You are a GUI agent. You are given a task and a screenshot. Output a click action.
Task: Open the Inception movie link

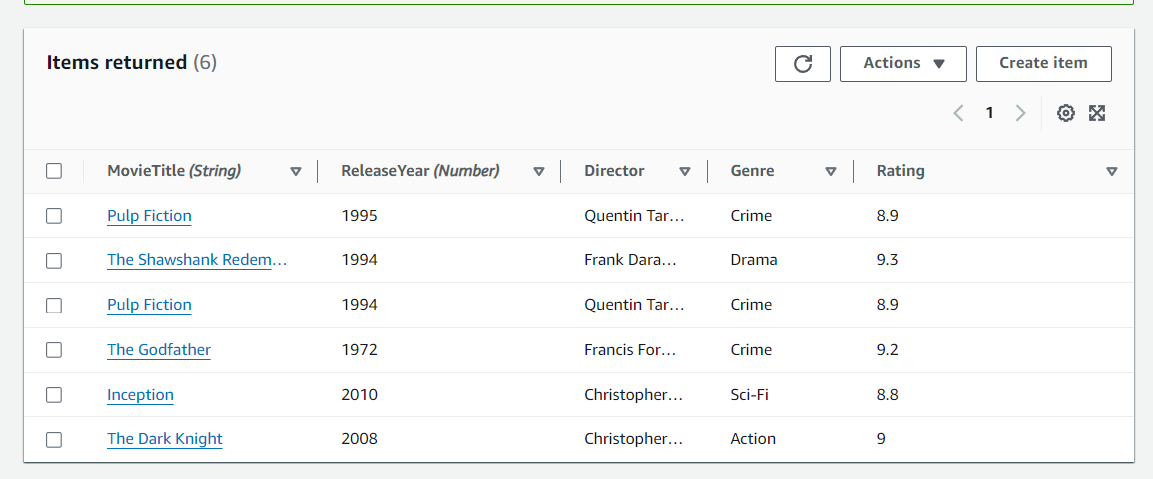click(140, 395)
